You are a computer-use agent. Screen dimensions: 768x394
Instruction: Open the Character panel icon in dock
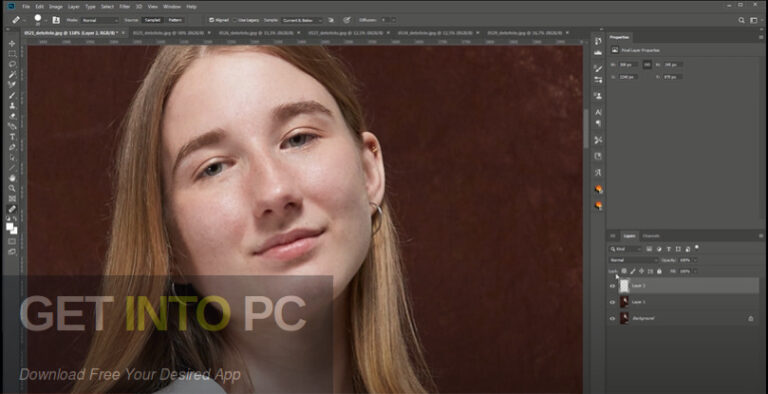pos(598,112)
